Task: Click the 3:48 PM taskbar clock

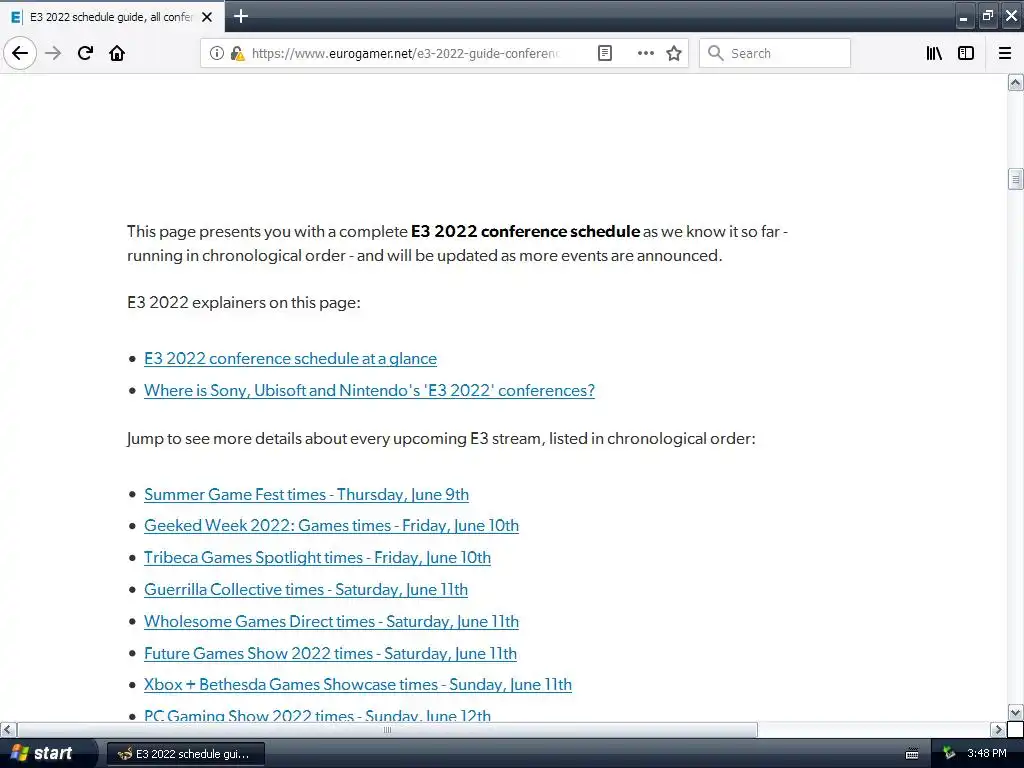Action: point(986,754)
